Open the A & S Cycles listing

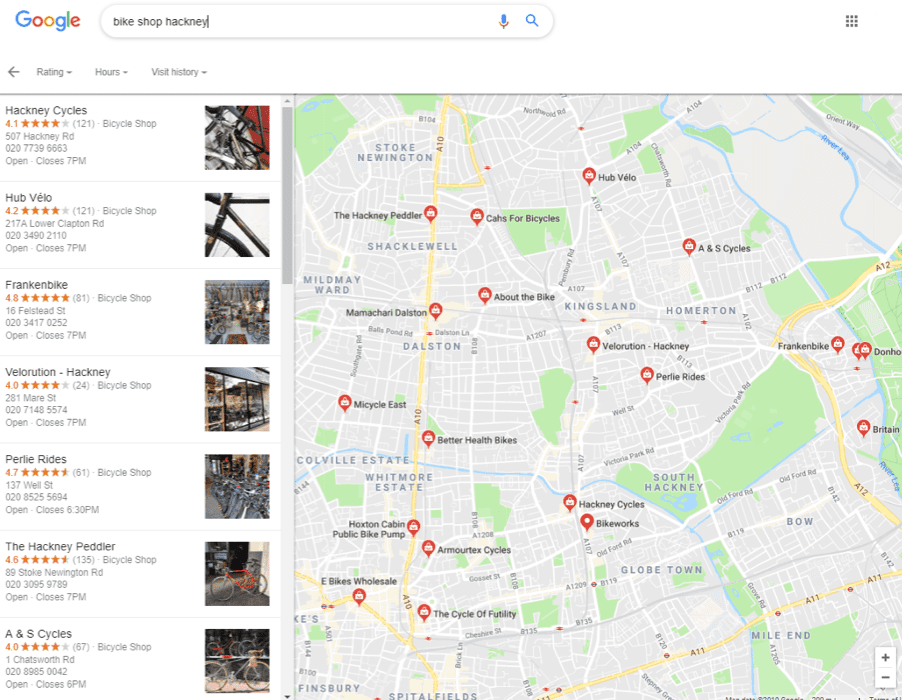(x=140, y=660)
